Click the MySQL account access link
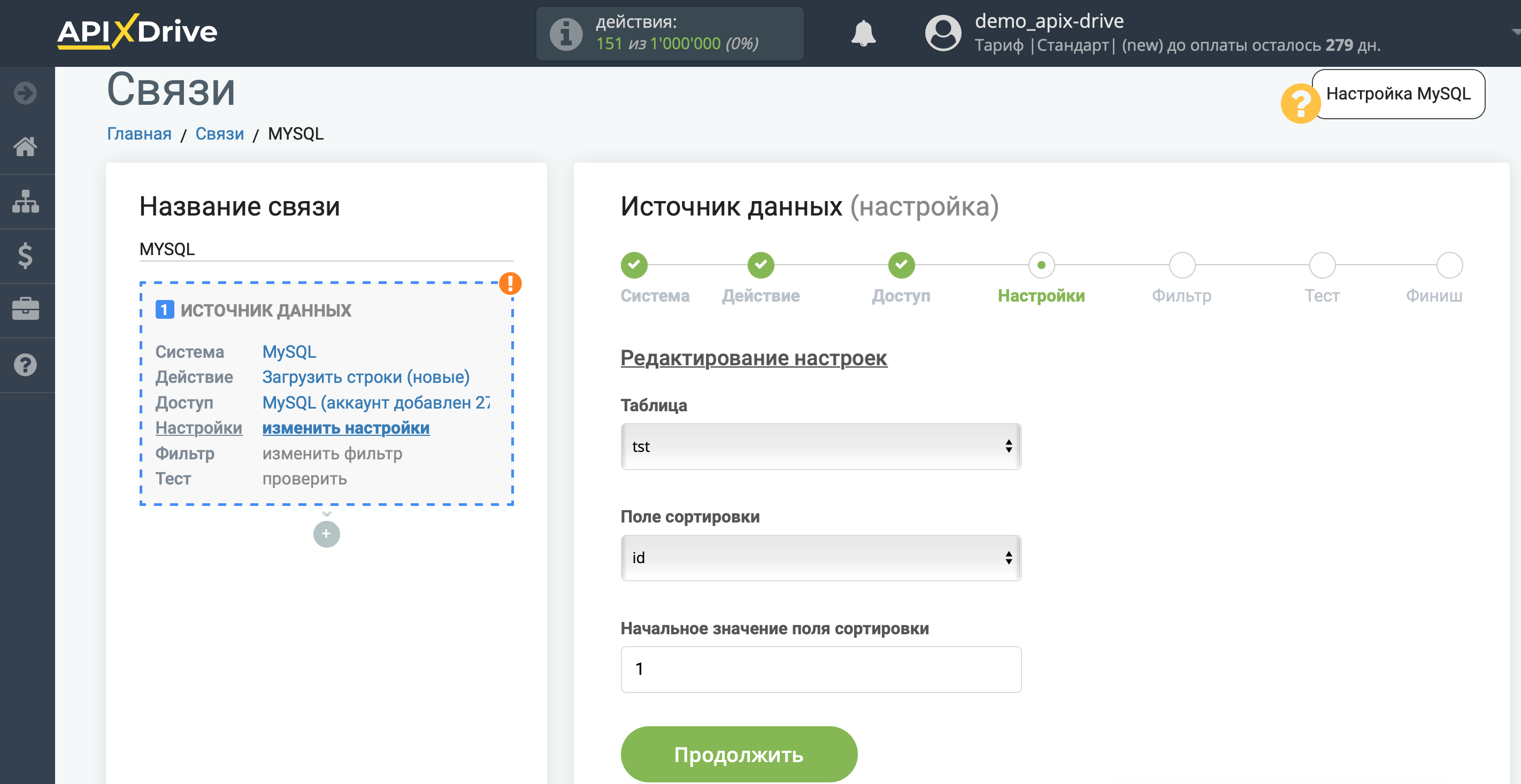Screen dimensions: 1521x784 coord(376,403)
